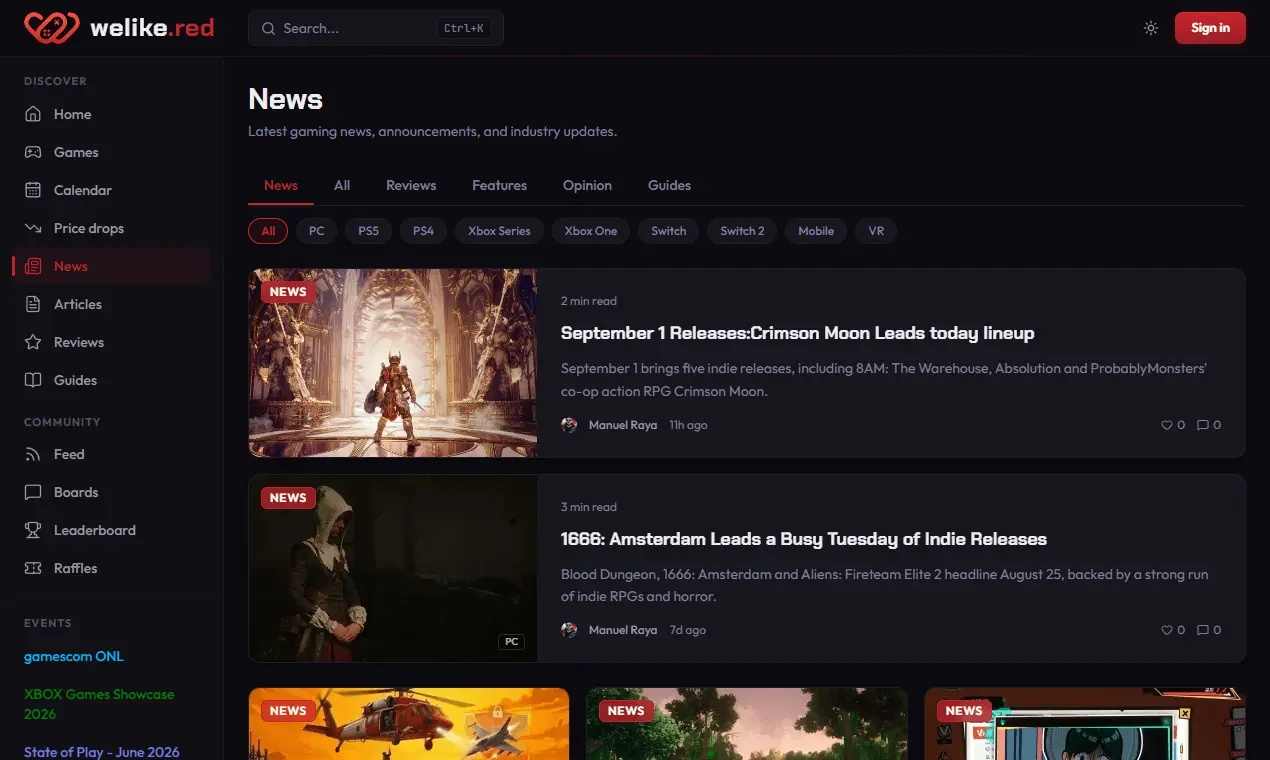The image size is (1270, 760).
Task: Filter news by PS4 platform
Action: 424,231
